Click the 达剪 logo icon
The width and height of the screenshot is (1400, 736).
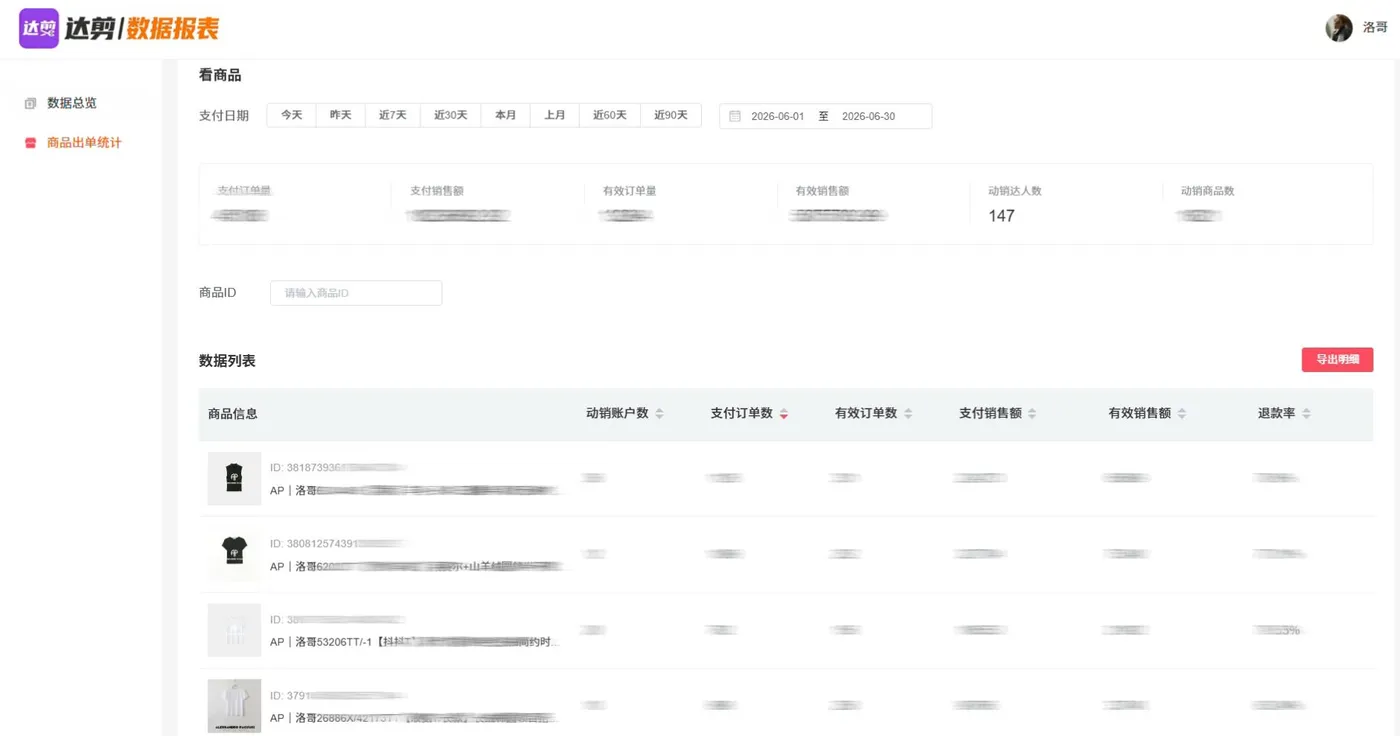coord(39,28)
